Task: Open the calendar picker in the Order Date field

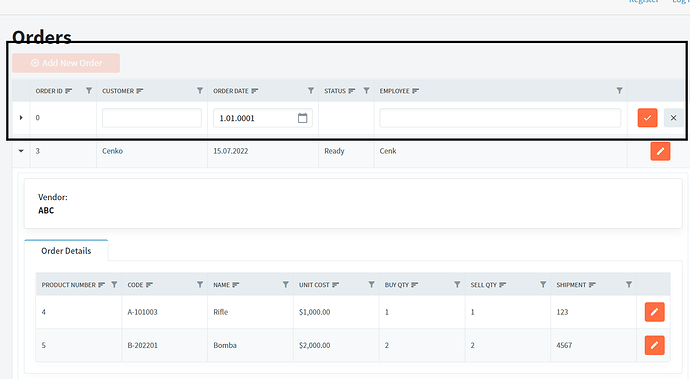Action: click(x=302, y=118)
